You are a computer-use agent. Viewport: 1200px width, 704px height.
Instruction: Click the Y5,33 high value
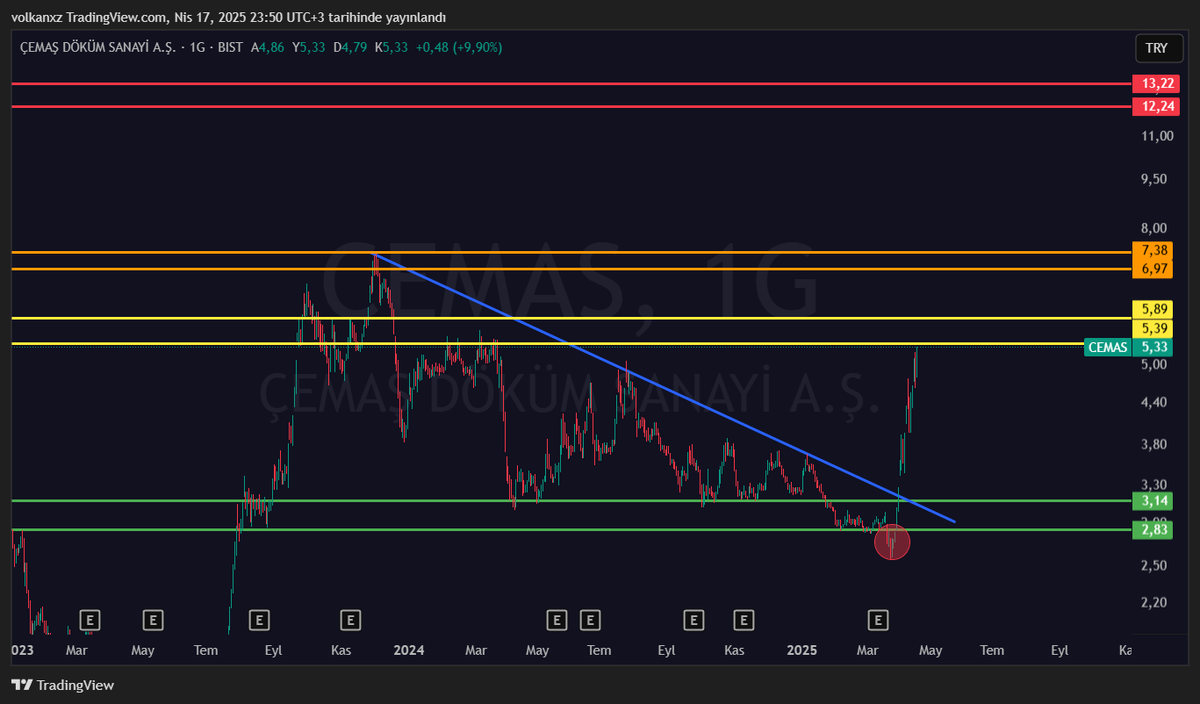pos(311,47)
